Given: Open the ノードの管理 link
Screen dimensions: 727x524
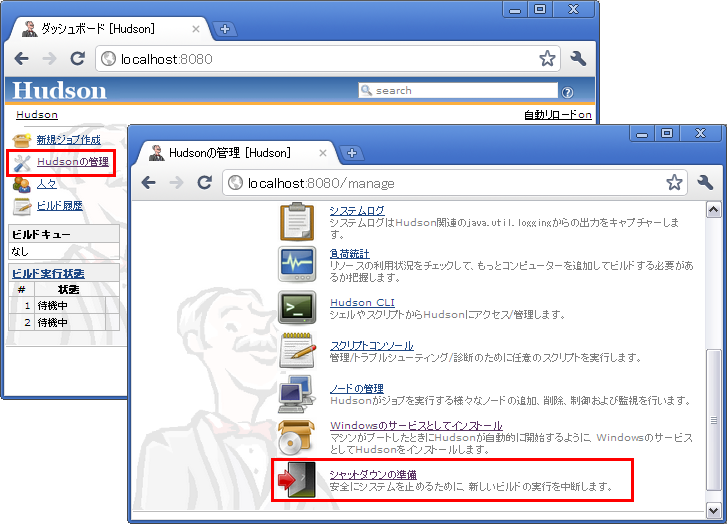Looking at the screenshot, I should (357, 389).
